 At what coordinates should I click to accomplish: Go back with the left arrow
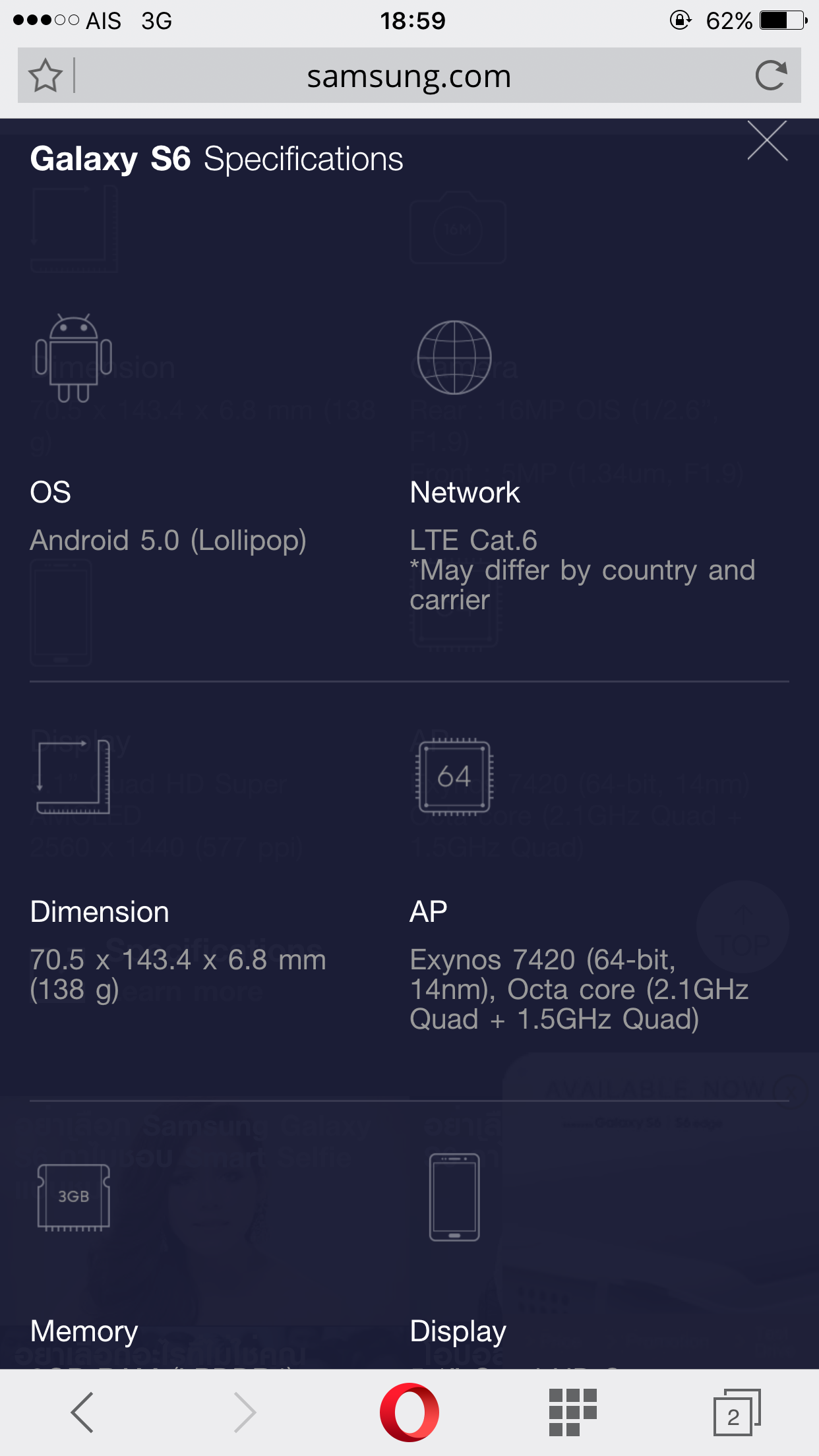click(82, 1412)
